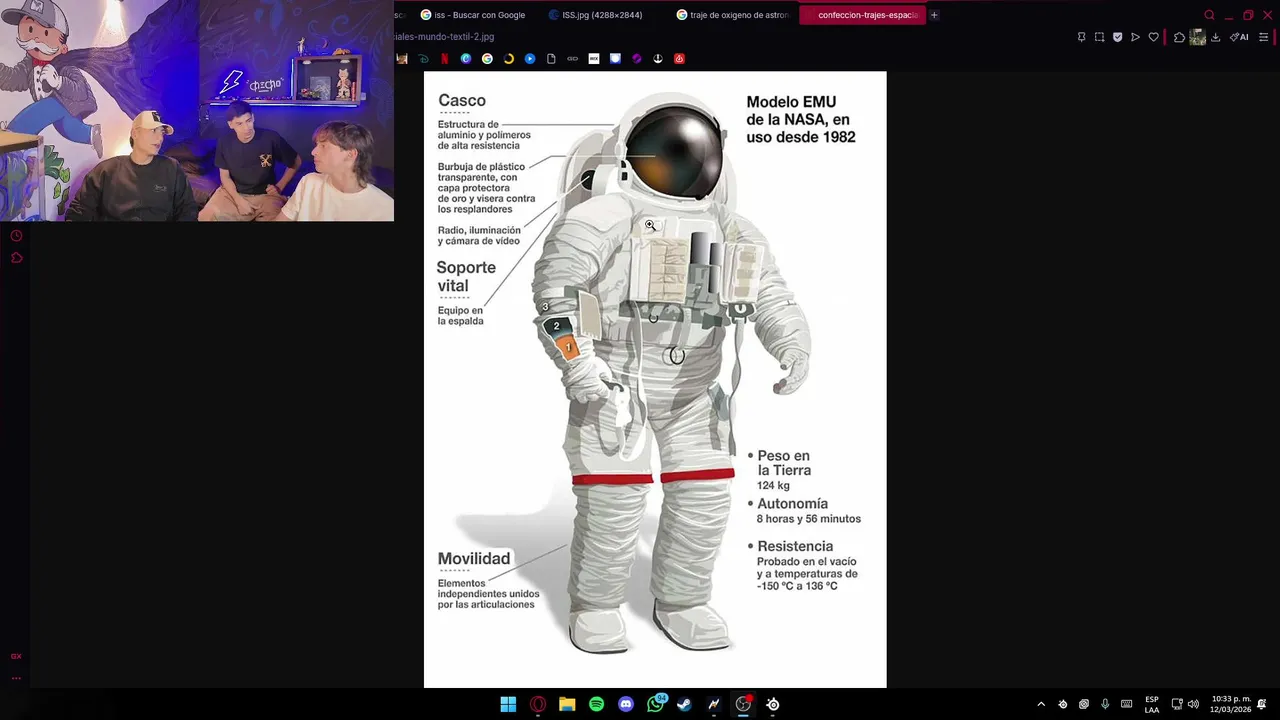This screenshot has height=720, width=1280.
Task: Open File Explorer from the taskbar
Action: point(567,704)
